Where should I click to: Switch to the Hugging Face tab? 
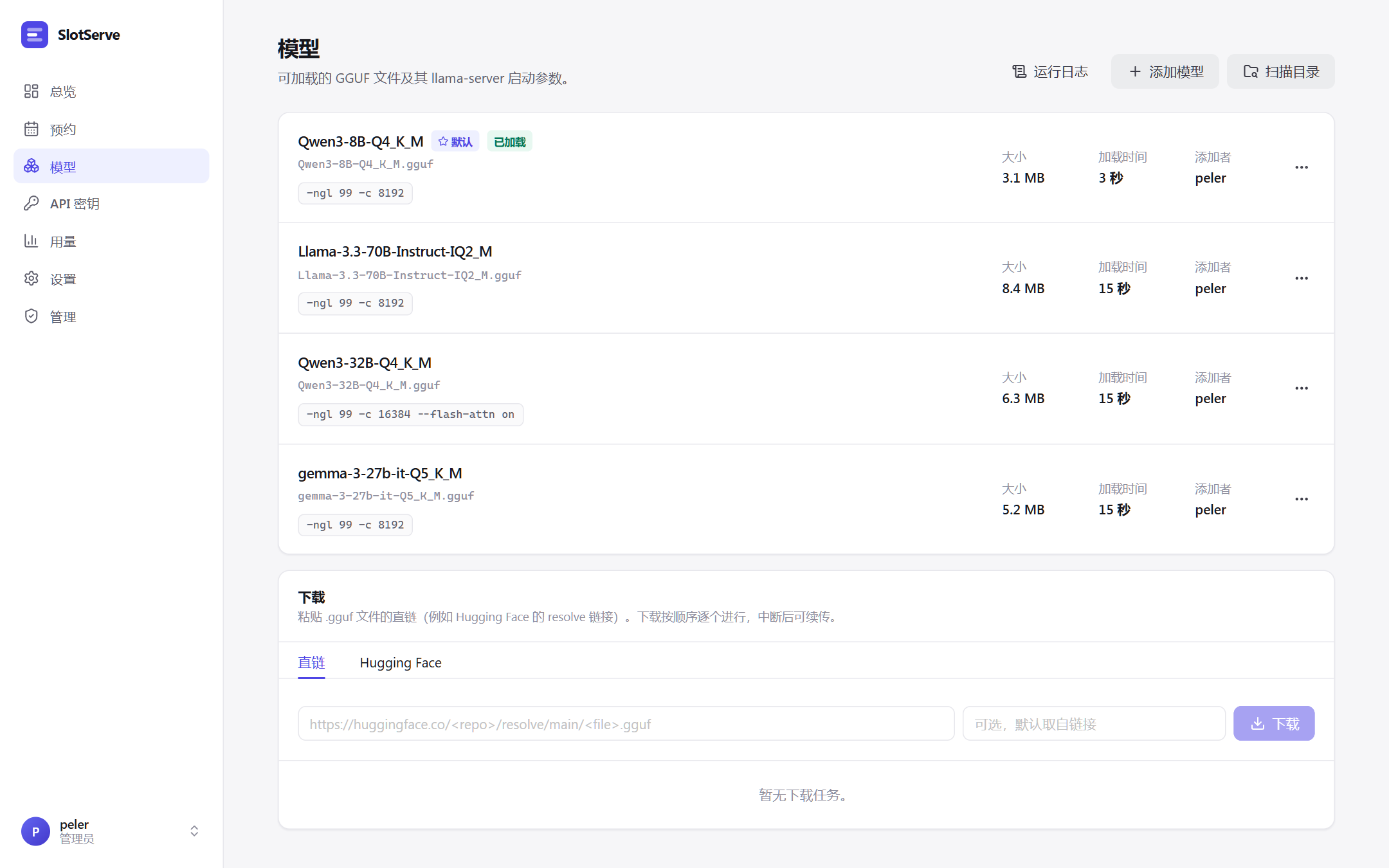point(401,662)
